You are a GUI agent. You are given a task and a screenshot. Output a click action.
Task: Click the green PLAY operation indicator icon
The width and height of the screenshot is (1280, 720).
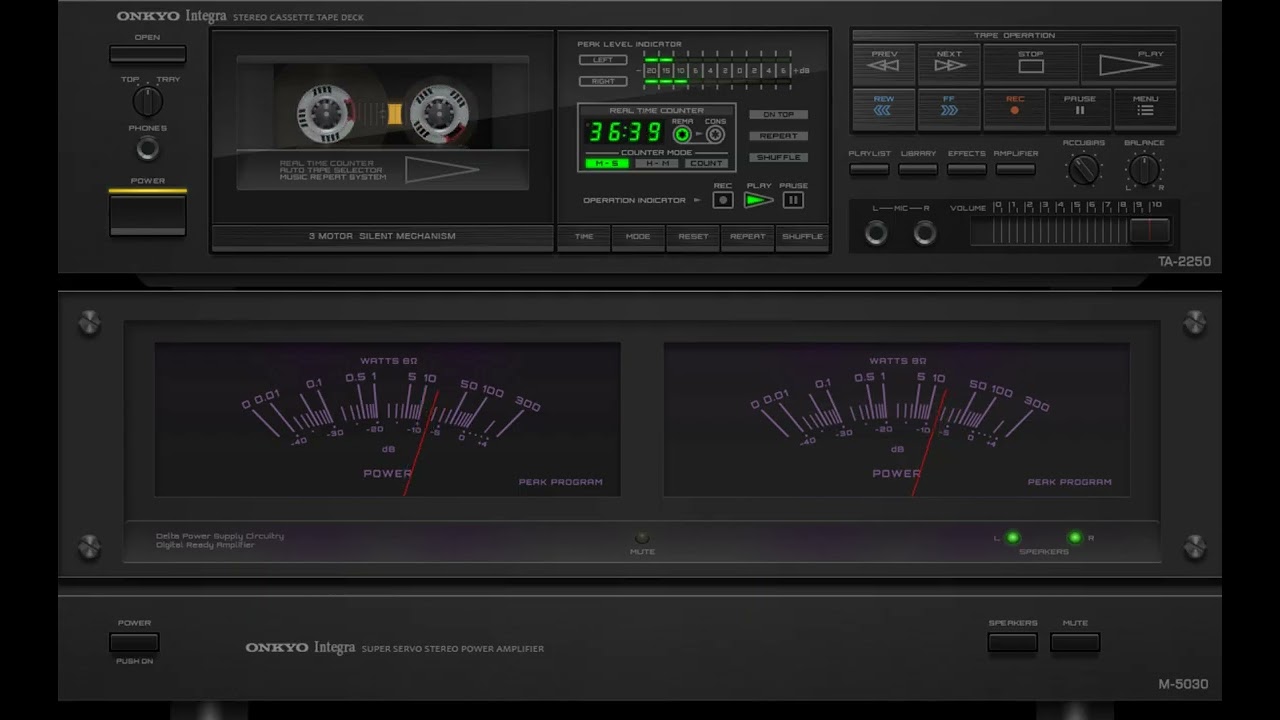(759, 200)
